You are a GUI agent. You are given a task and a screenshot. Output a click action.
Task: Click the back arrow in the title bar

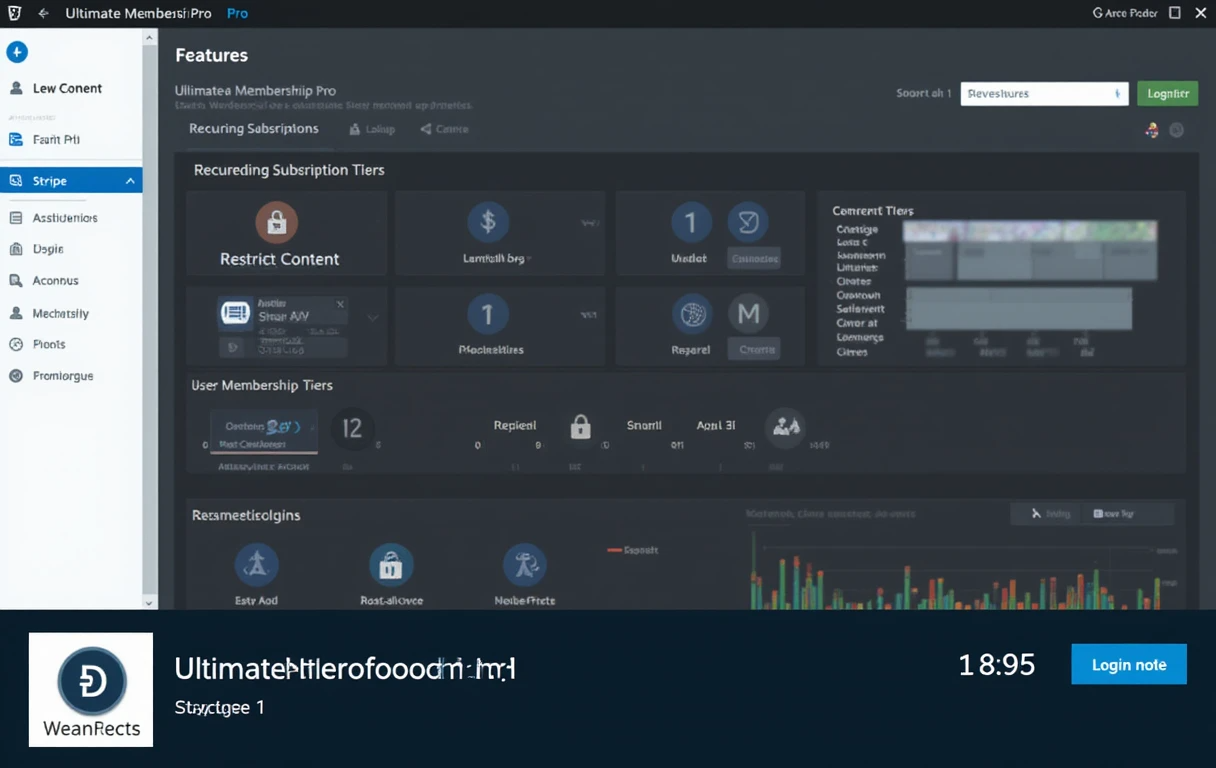(x=43, y=14)
